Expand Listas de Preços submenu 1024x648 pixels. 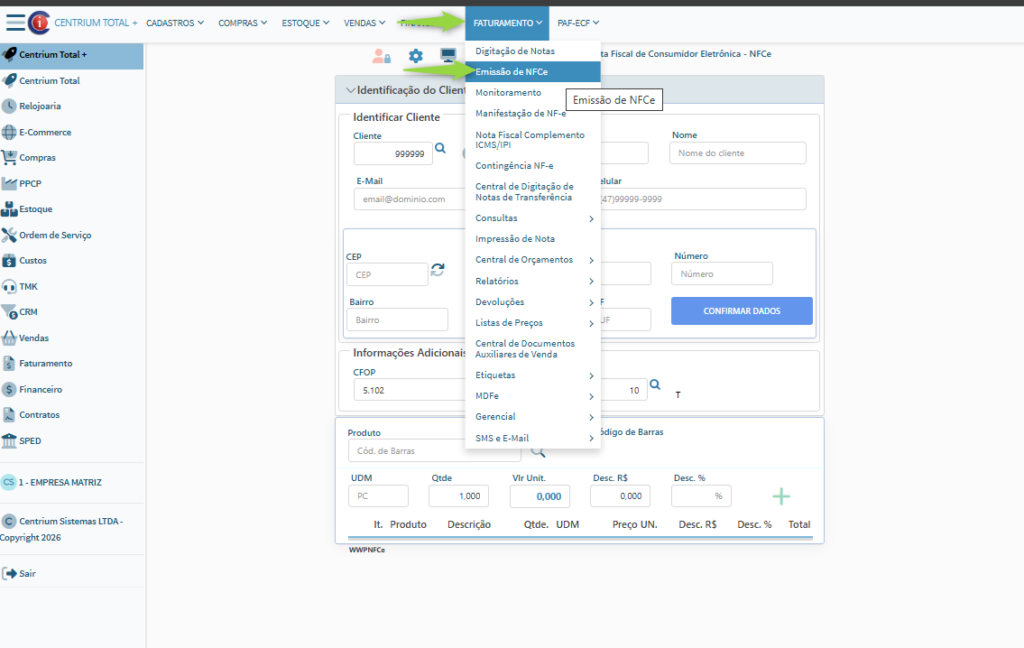(x=533, y=323)
